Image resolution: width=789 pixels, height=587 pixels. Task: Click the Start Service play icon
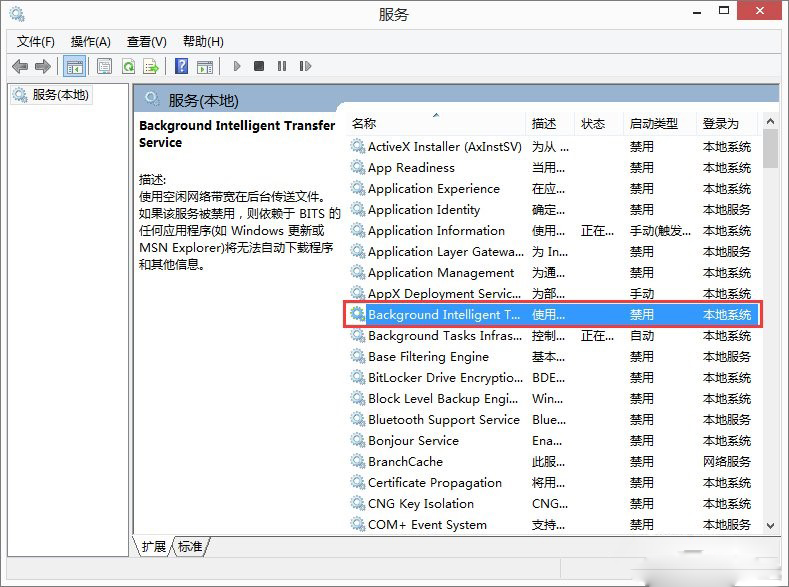[237, 66]
